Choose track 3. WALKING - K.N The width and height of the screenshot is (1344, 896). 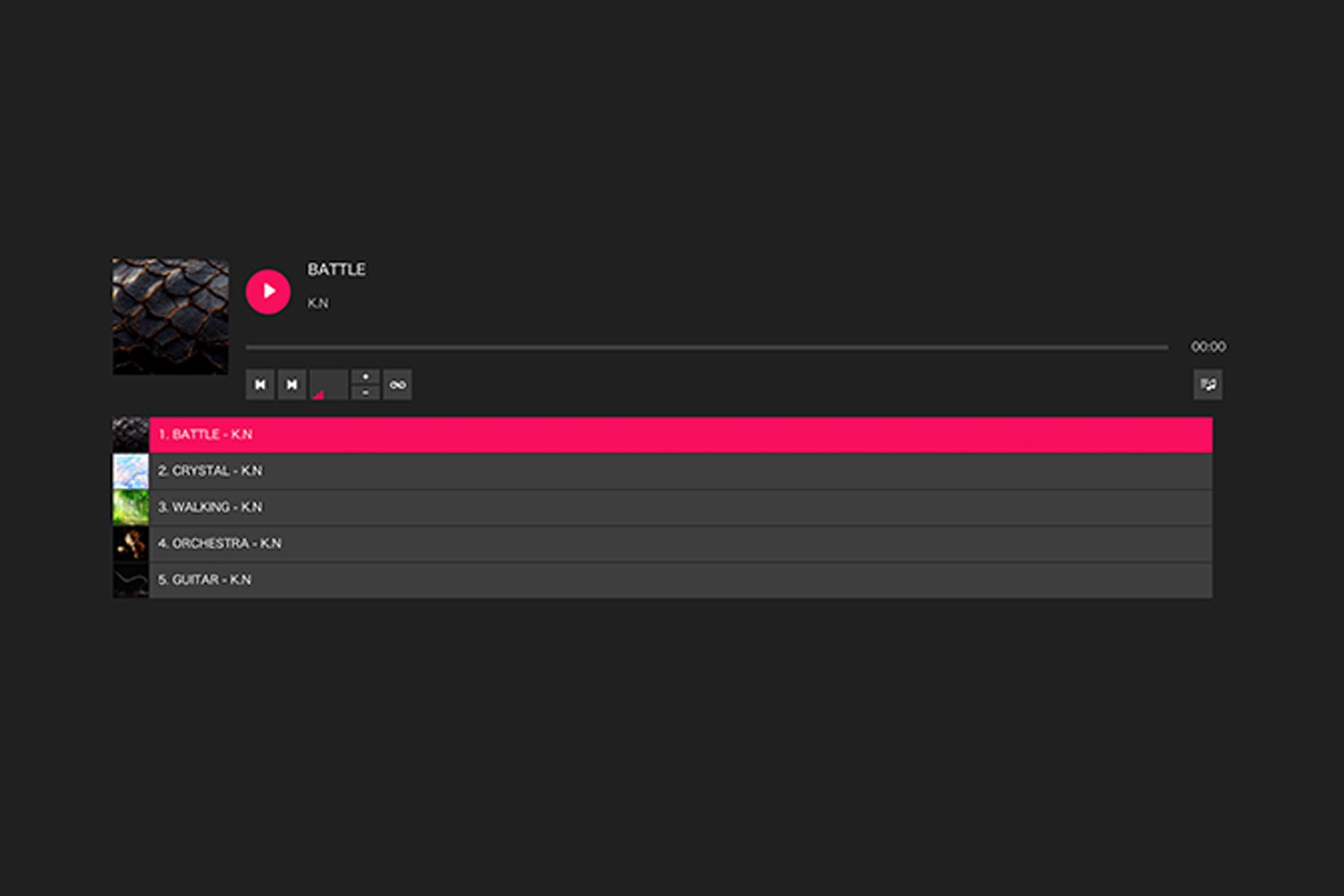680,507
